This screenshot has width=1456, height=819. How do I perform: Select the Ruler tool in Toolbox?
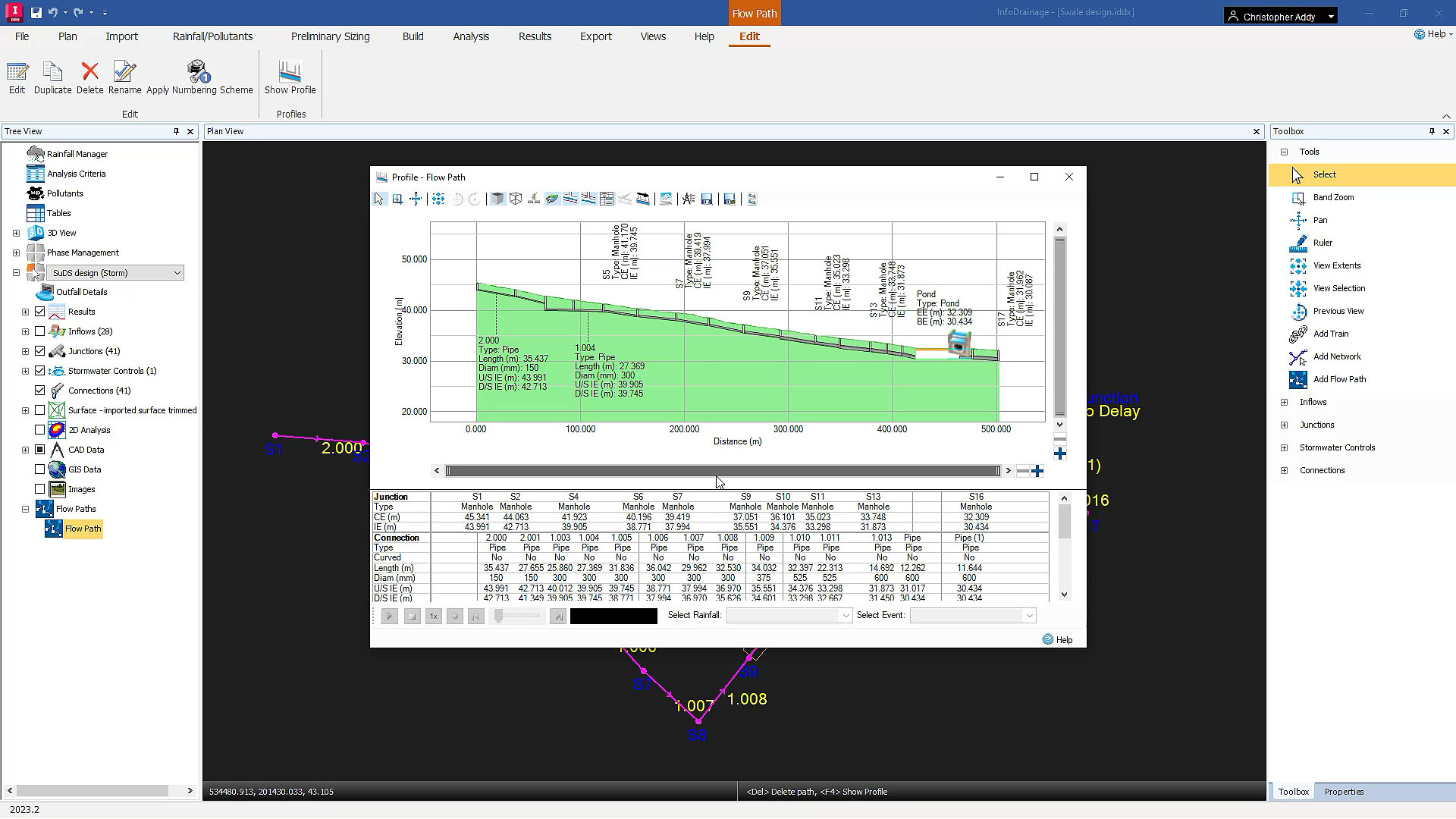(1322, 243)
